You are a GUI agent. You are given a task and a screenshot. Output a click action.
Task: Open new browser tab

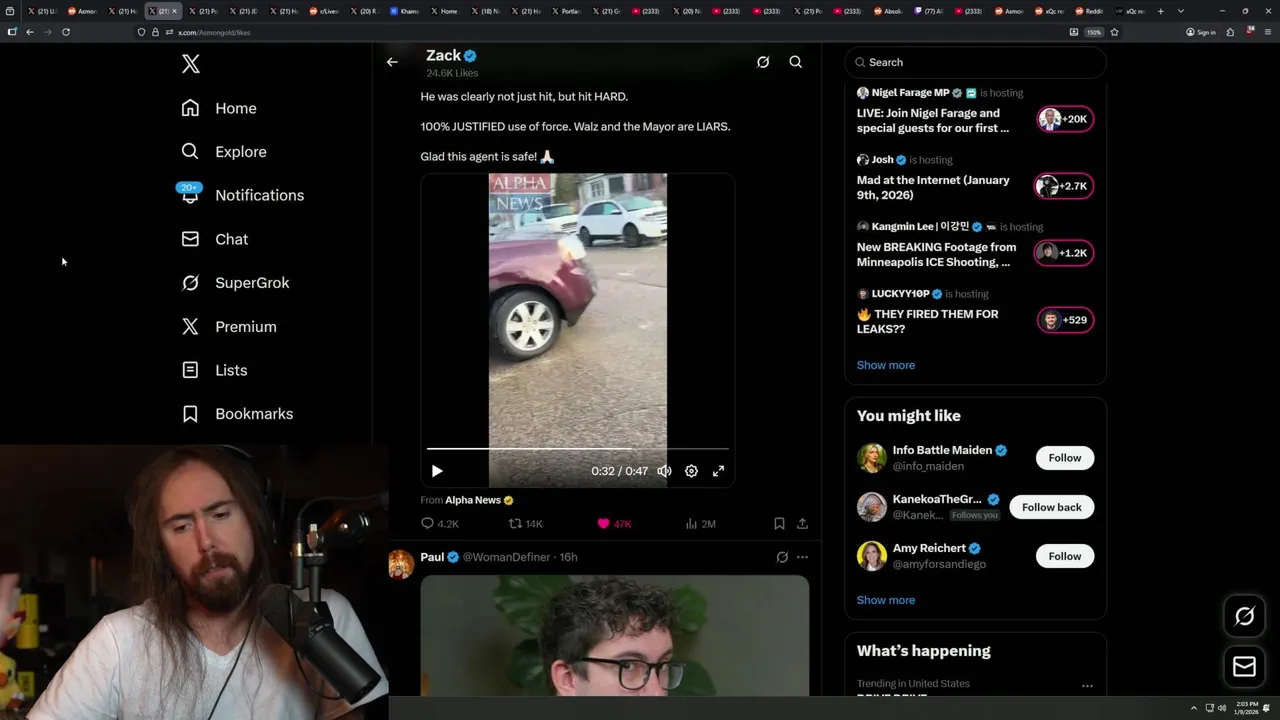tap(1161, 11)
